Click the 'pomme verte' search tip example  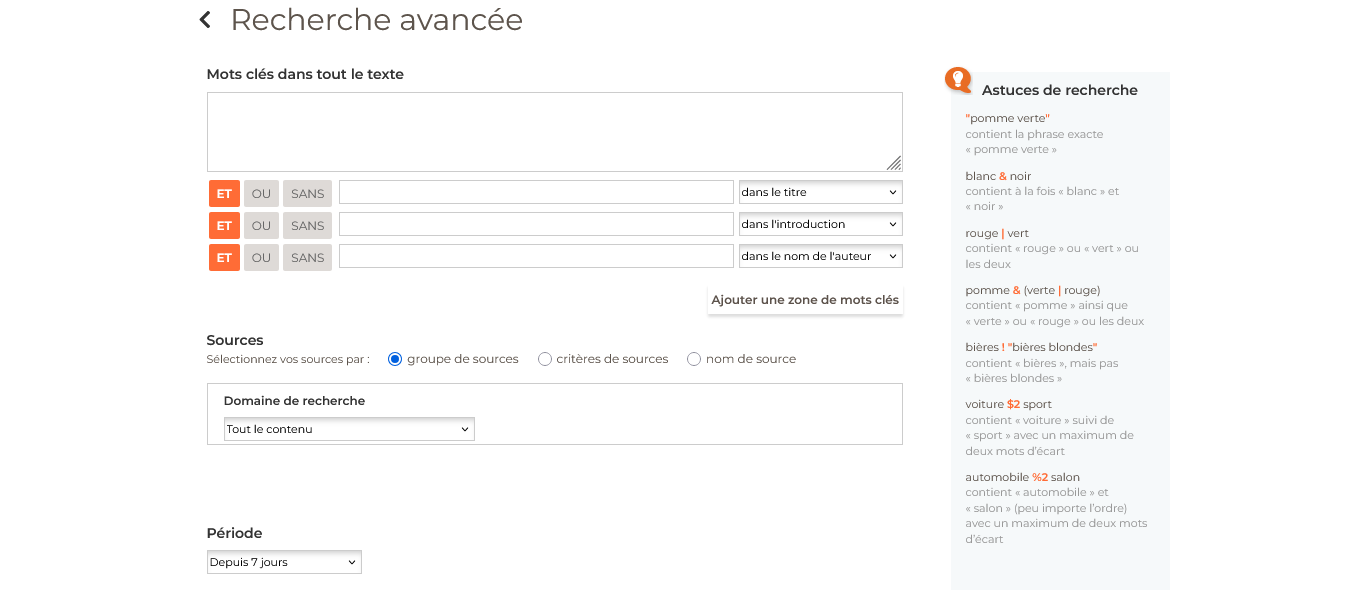click(1007, 118)
